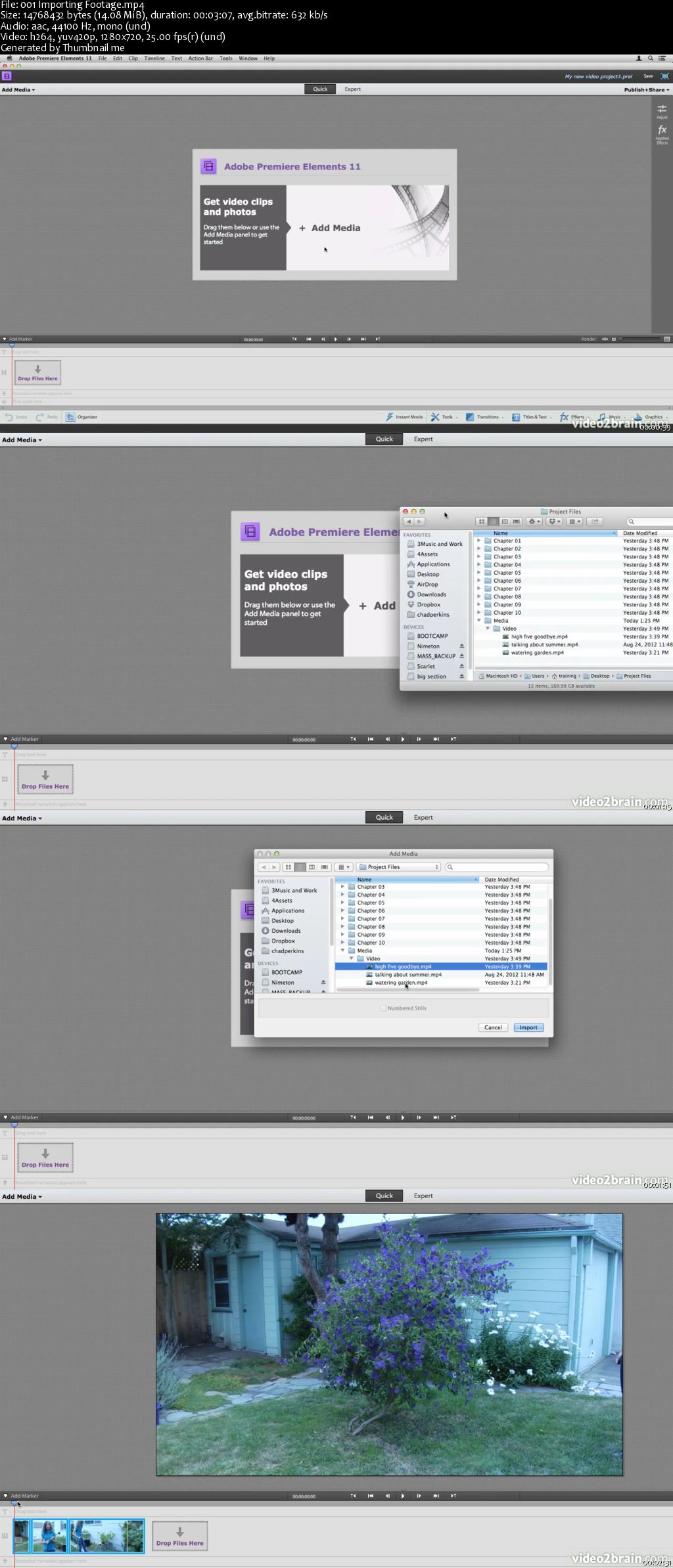
Task: Open the Effects panel in the action bar
Action: tap(574, 417)
